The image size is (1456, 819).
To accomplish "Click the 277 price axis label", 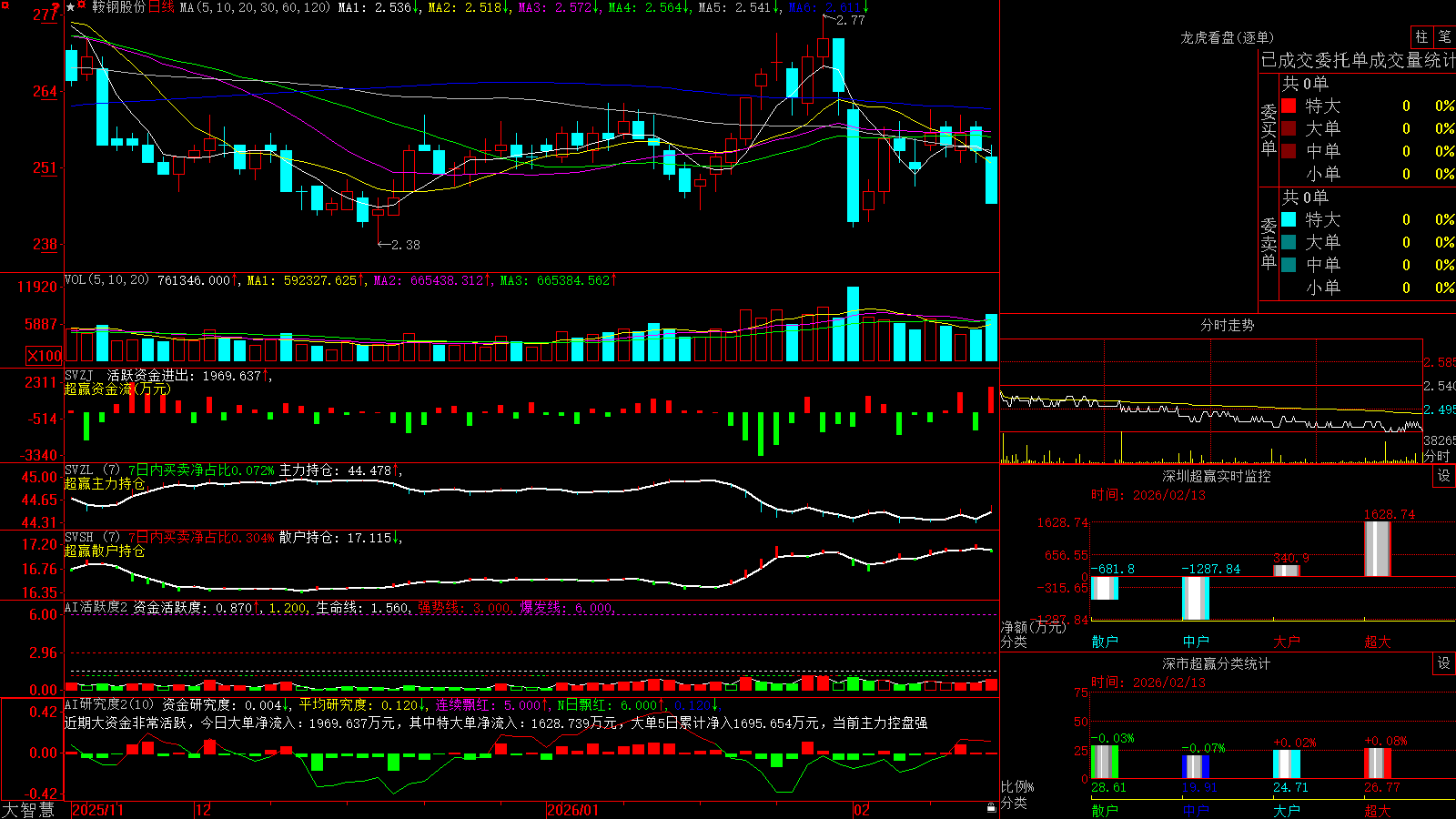I will pyautogui.click(x=45, y=15).
